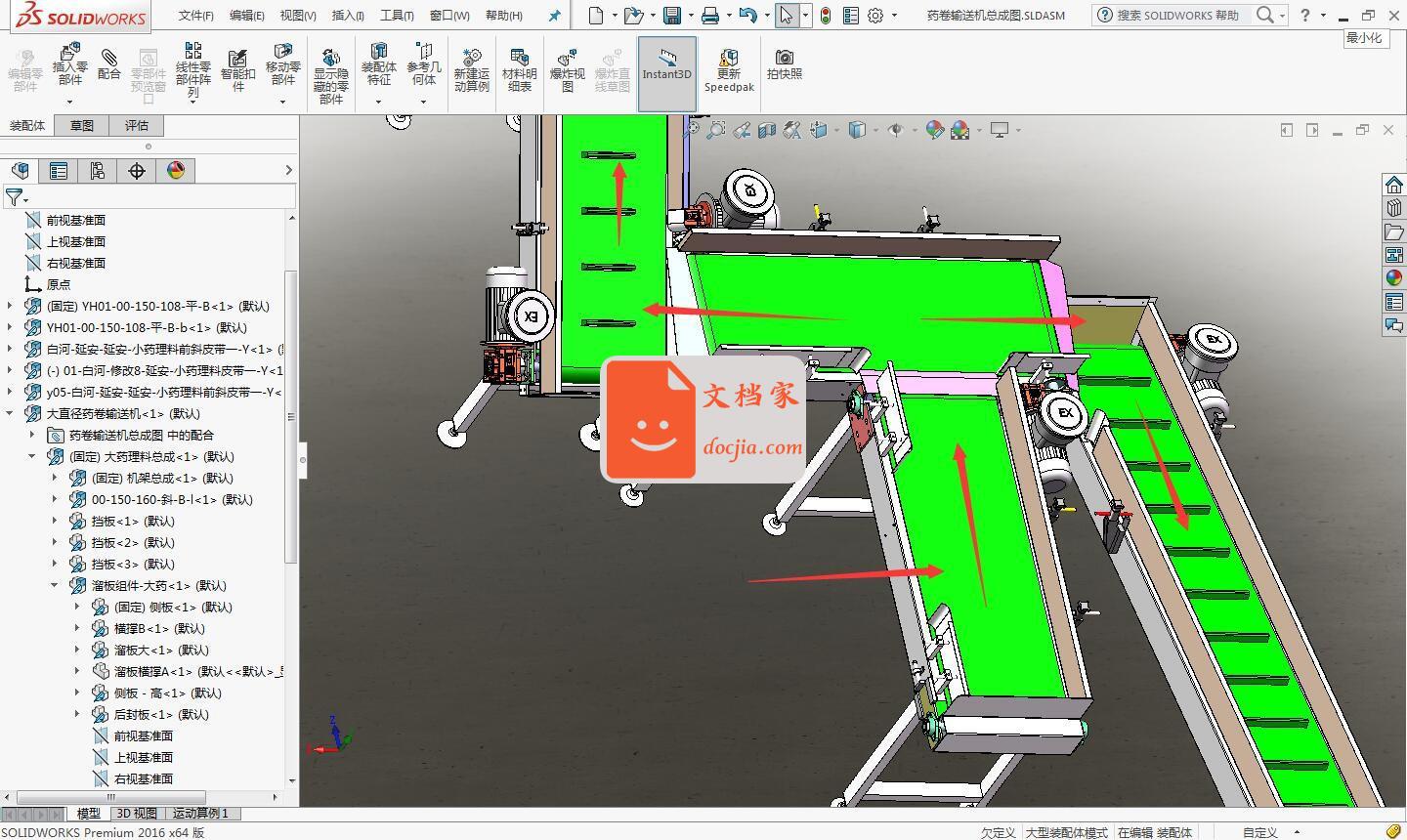Open 装配体特征 dropdown arrow
Screen dimensions: 1407x840
pyautogui.click(x=378, y=102)
